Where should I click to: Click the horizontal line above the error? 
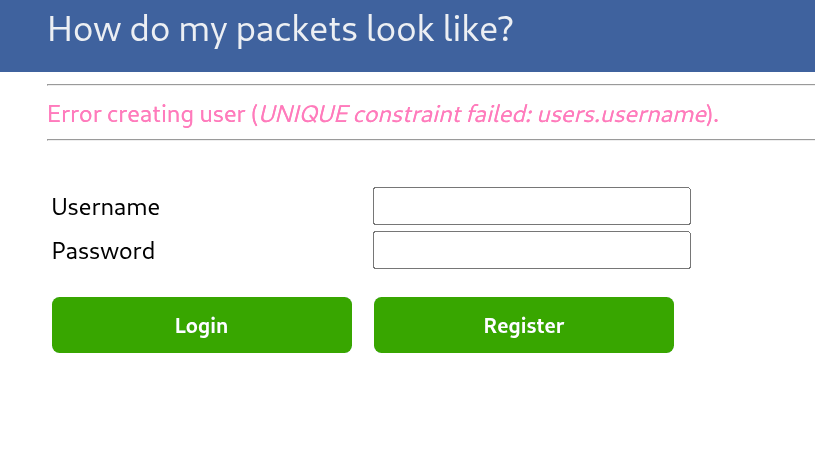tap(430, 85)
